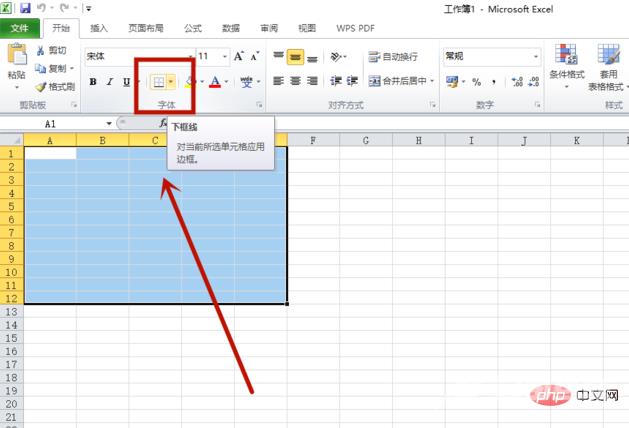Toggle wrap text (自动换行)
Screen dimensions: 629x428
pos(393,57)
